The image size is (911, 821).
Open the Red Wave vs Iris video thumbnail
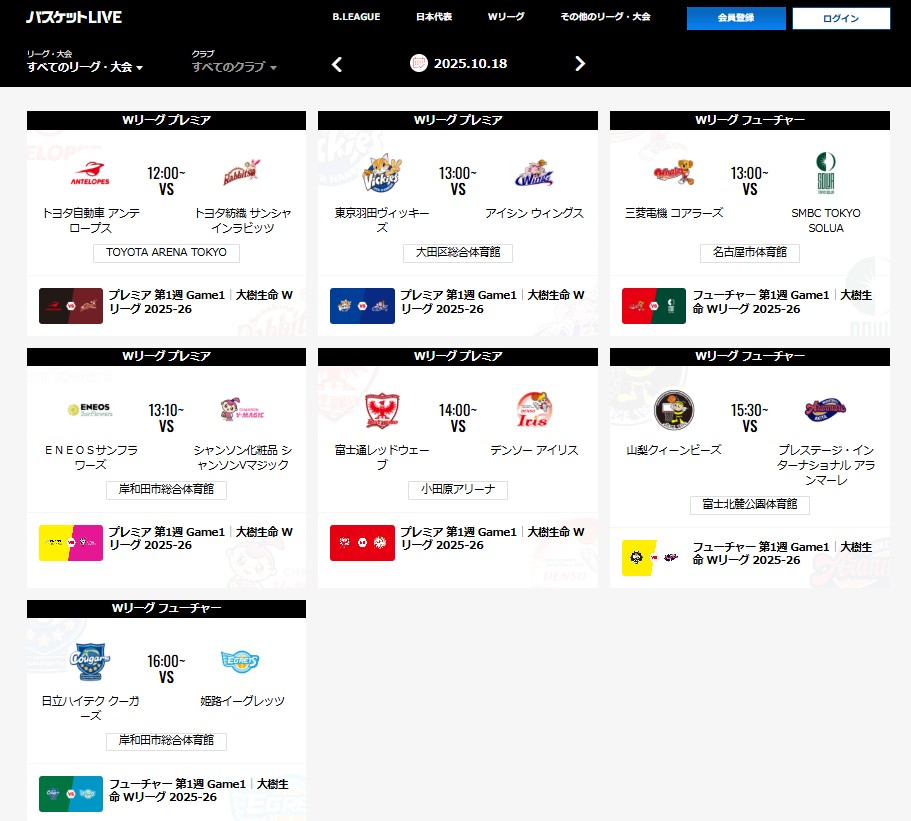(363, 543)
